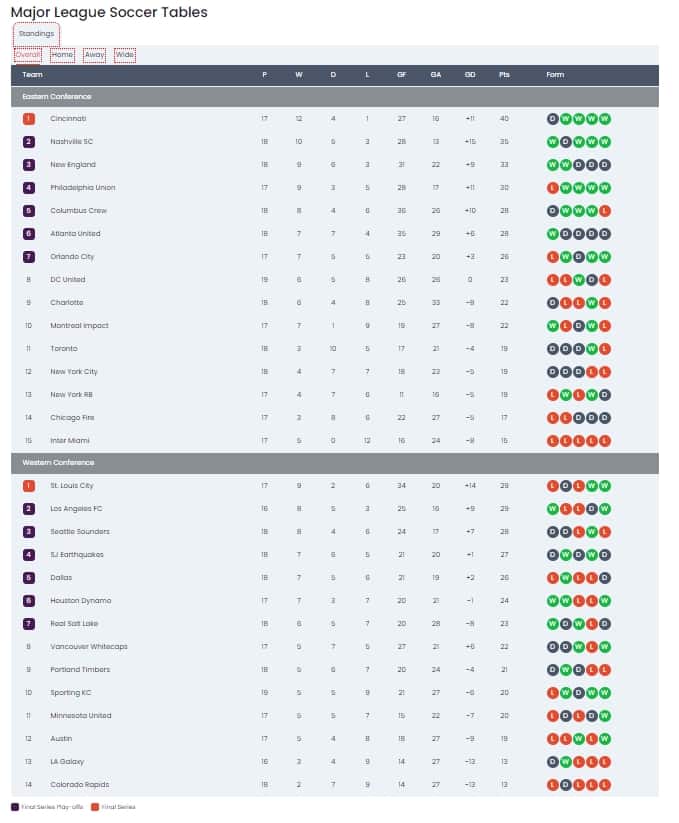The image size is (679, 823).
Task: Open the Standings tab
Action: pos(36,33)
